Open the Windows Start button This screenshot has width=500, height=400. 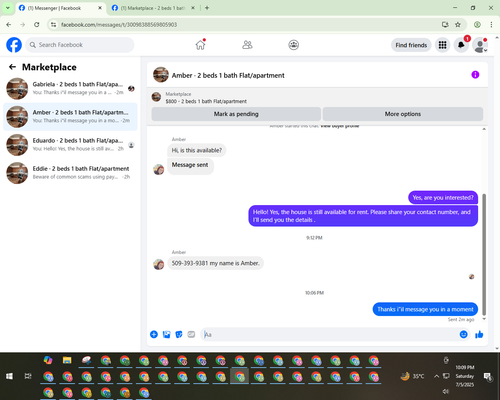coord(9,376)
